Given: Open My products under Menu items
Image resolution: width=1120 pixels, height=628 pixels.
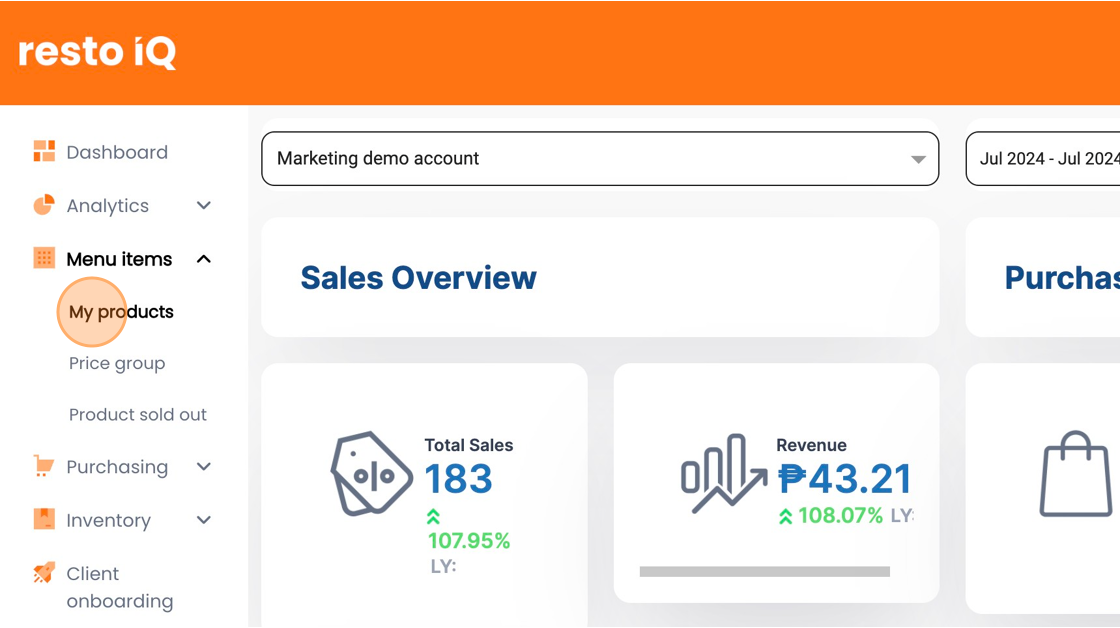Looking at the screenshot, I should pyautogui.click(x=121, y=312).
